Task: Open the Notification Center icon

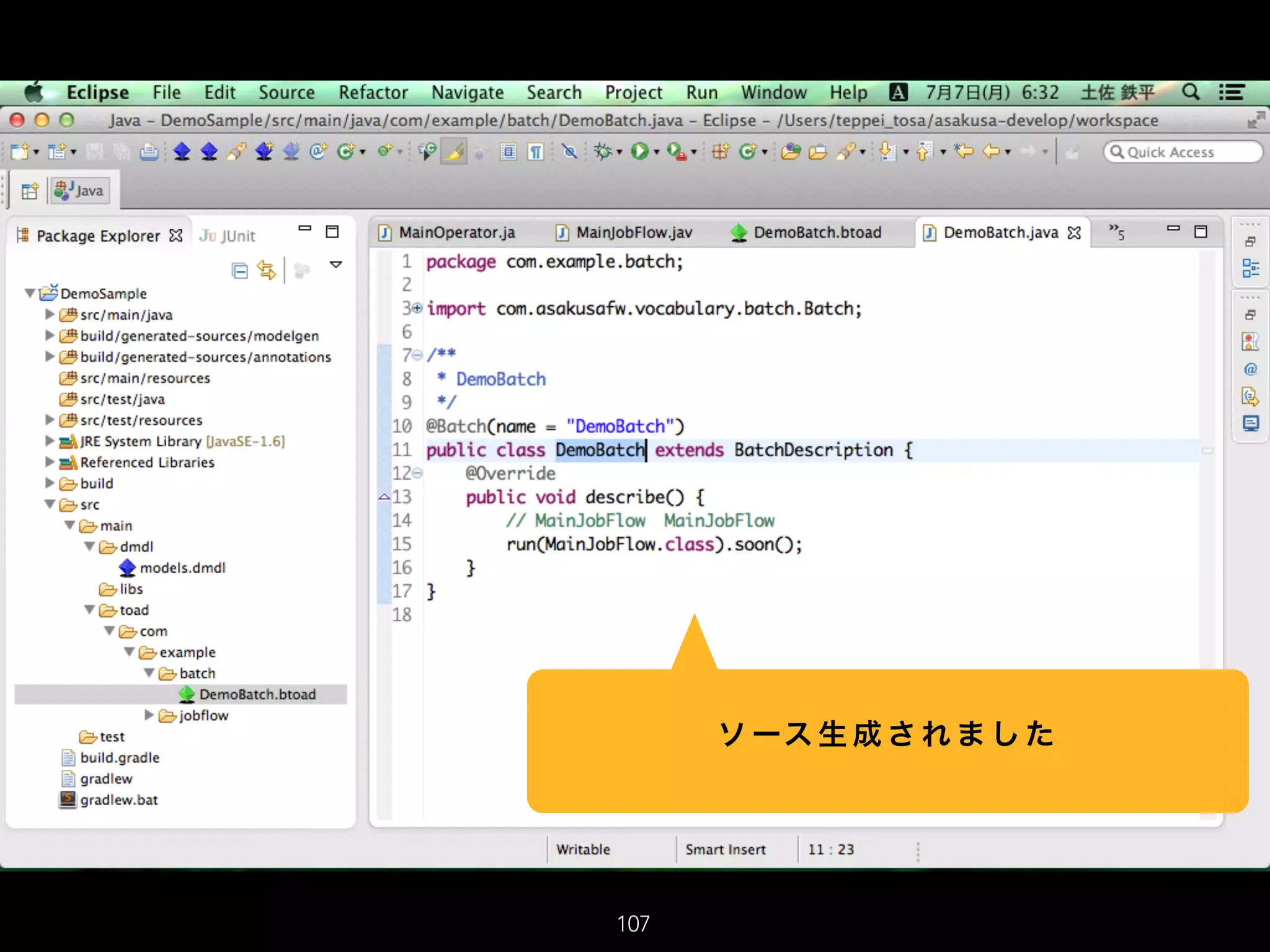Action: 1232,92
